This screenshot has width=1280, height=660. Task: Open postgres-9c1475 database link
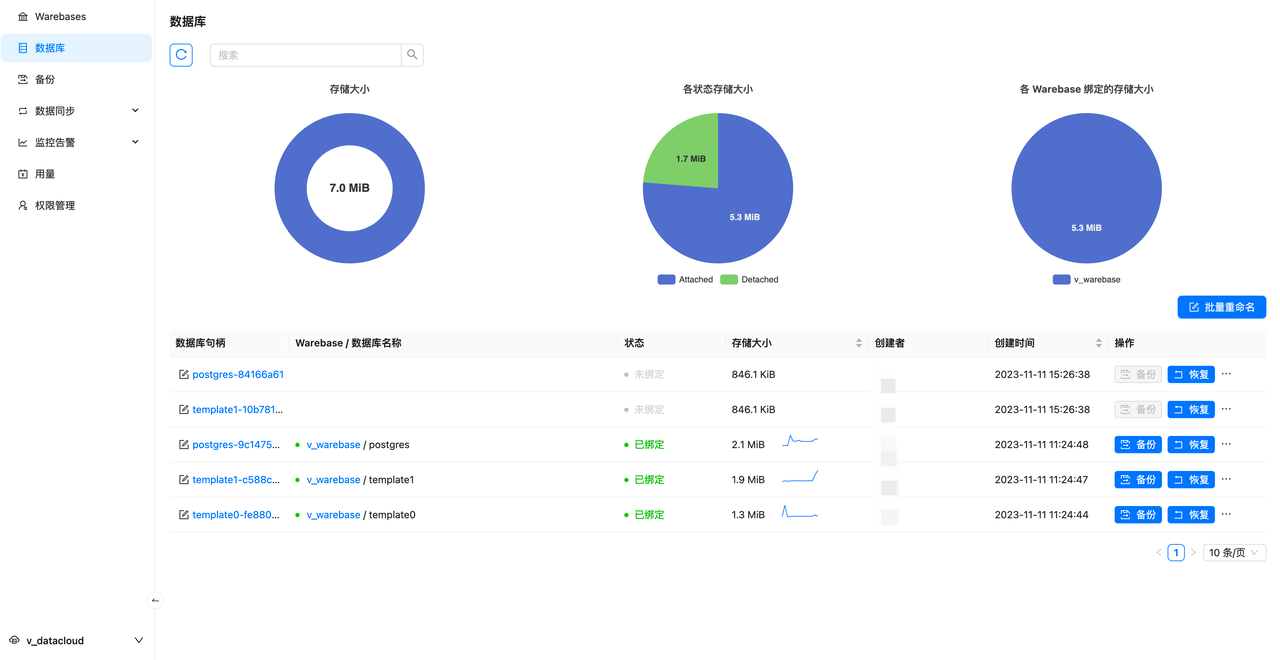(x=236, y=445)
